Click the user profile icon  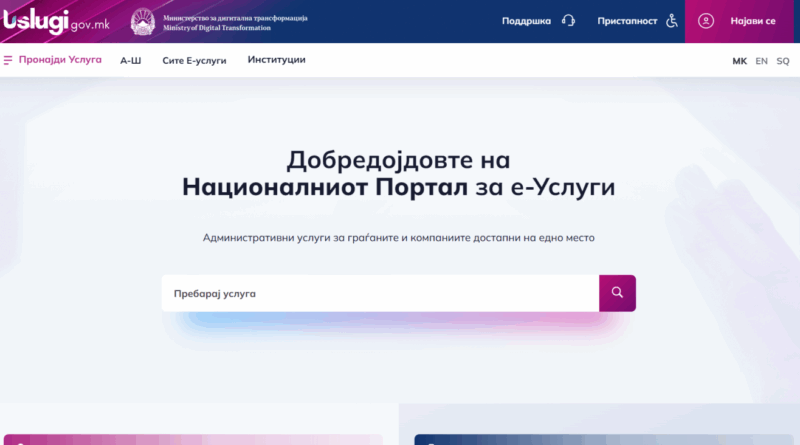706,21
